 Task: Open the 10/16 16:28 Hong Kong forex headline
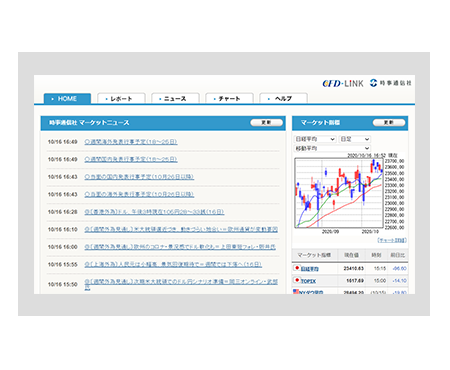coord(154,212)
